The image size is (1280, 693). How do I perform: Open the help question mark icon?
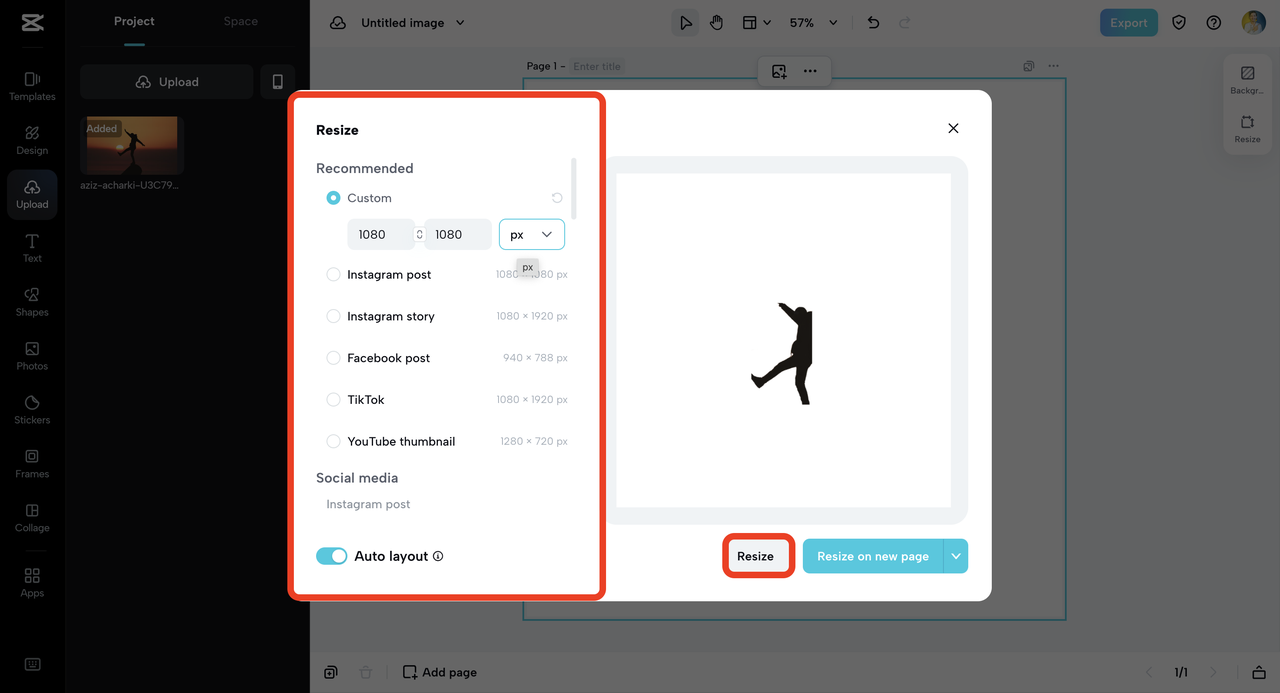tap(1213, 22)
